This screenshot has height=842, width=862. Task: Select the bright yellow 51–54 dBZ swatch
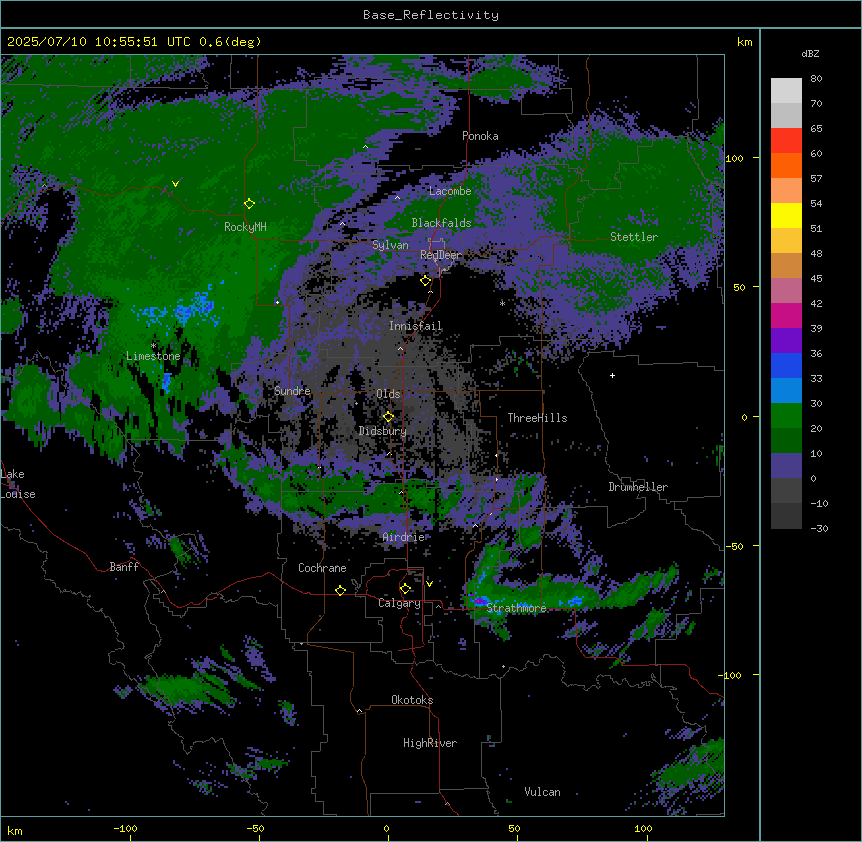tap(786, 215)
